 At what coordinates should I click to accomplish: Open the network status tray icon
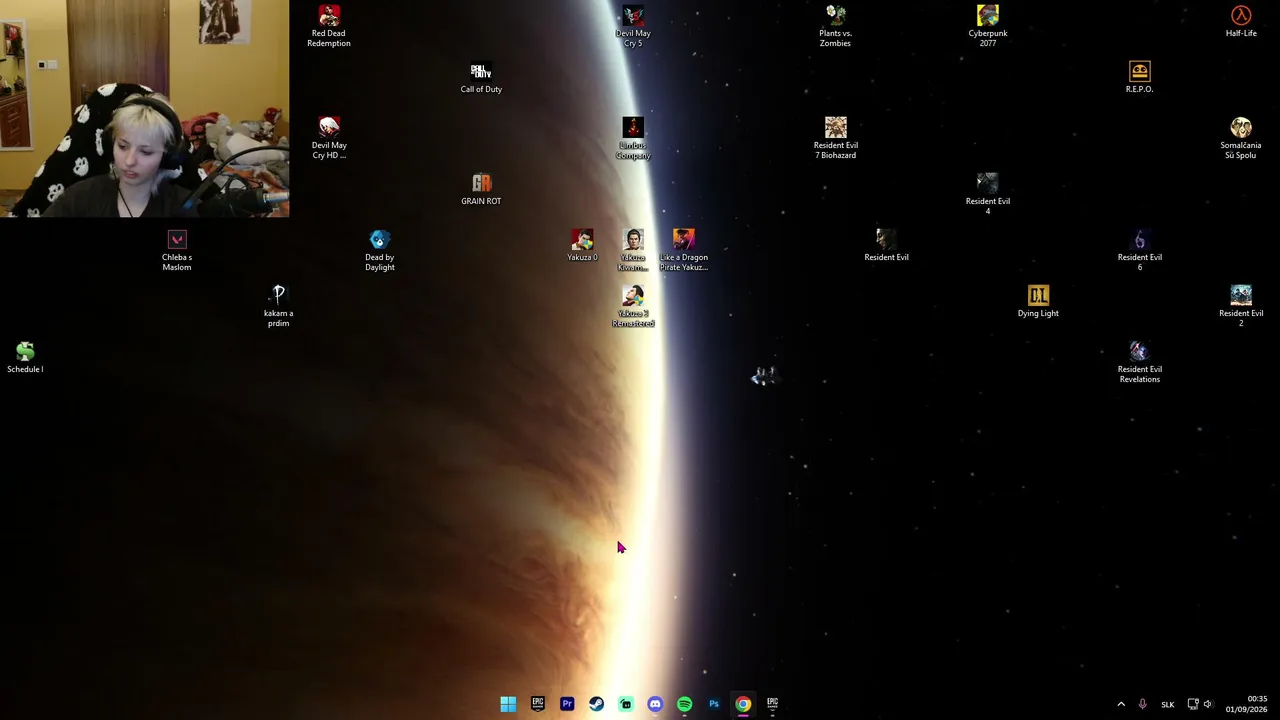pos(1193,704)
